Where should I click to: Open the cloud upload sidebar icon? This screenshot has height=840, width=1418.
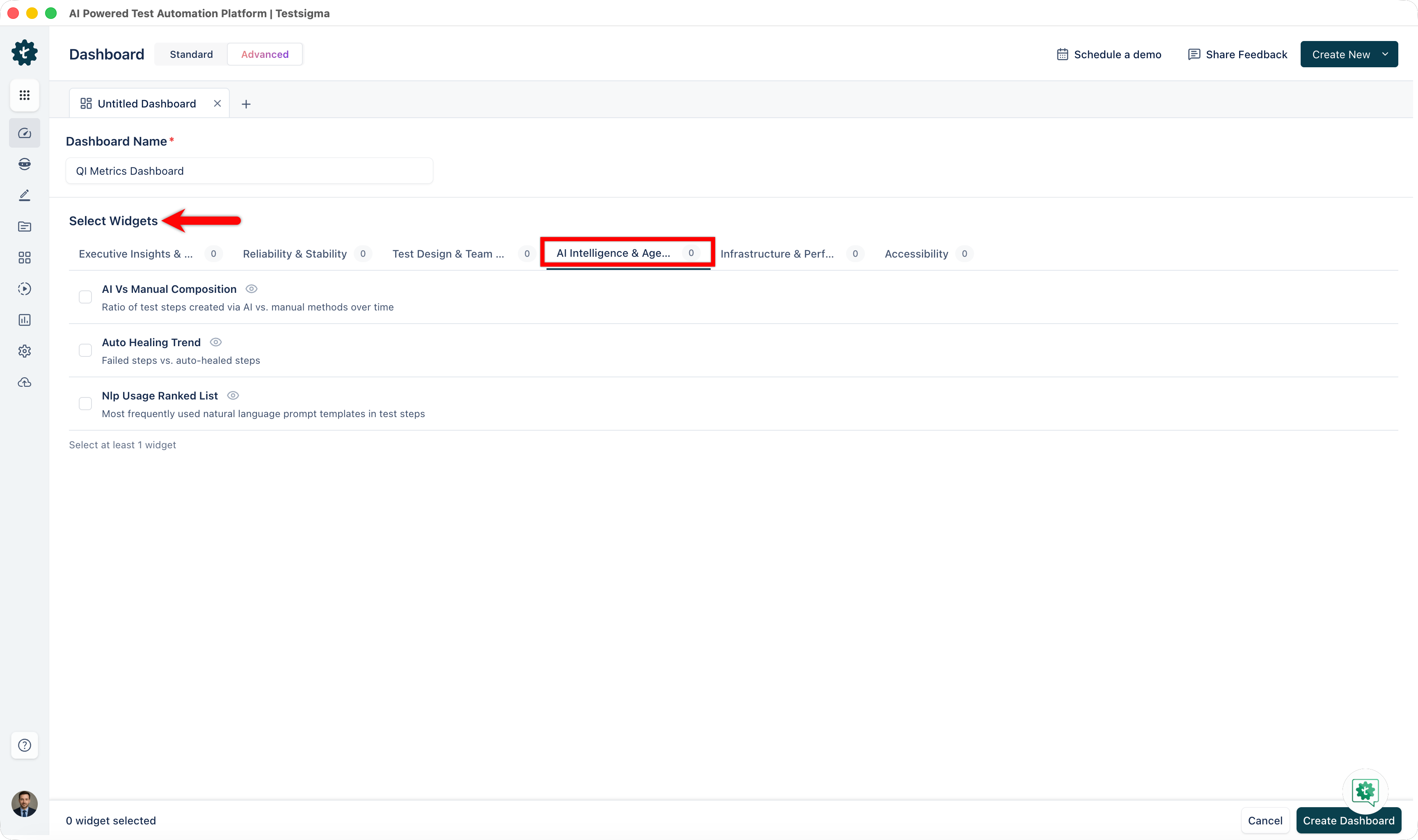click(x=24, y=383)
